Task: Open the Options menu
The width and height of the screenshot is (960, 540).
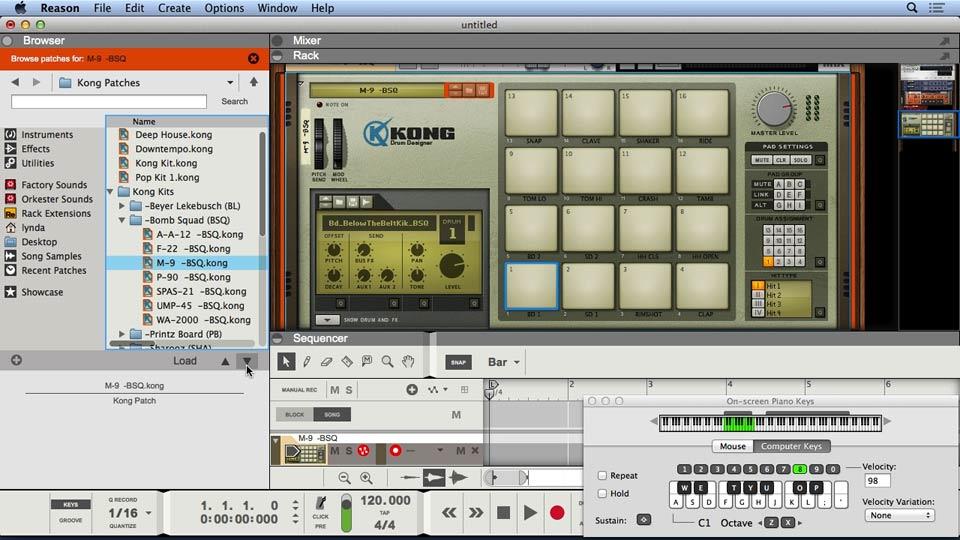Action: tap(224, 8)
